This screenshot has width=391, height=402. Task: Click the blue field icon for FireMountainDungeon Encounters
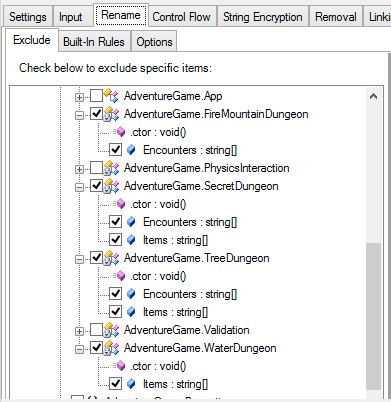click(131, 150)
